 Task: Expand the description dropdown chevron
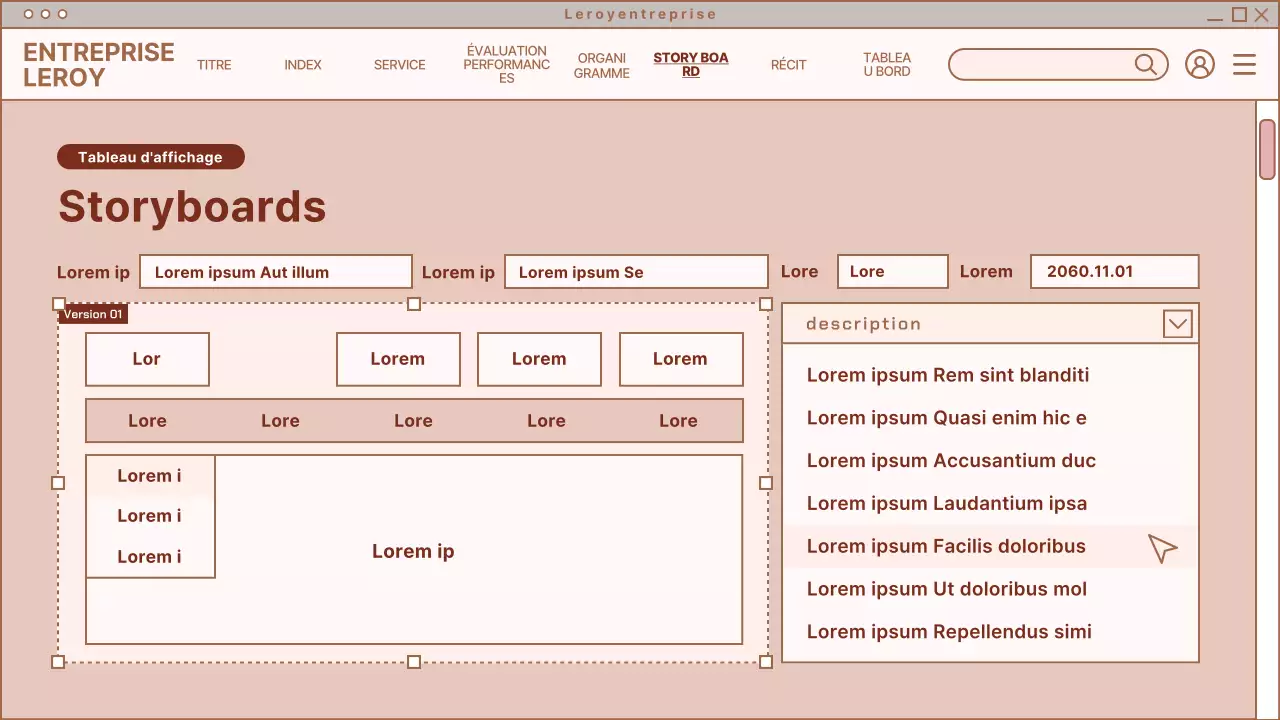[1177, 323]
